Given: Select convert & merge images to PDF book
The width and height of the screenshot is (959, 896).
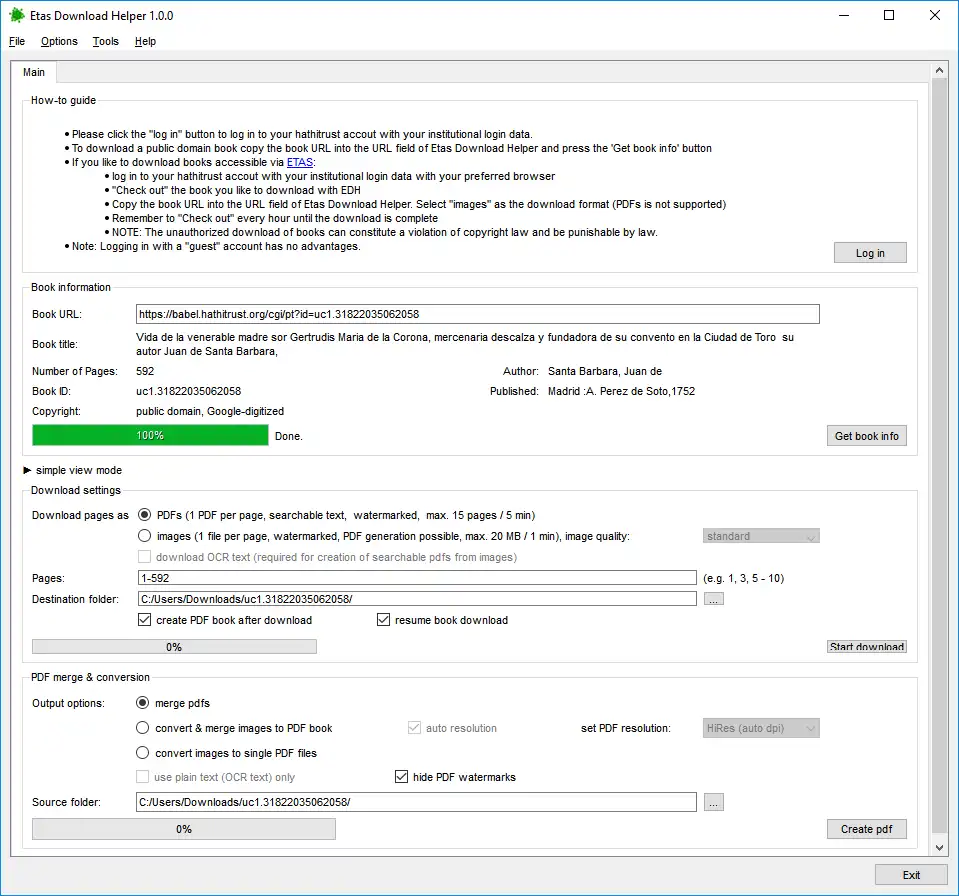Looking at the screenshot, I should [143, 728].
